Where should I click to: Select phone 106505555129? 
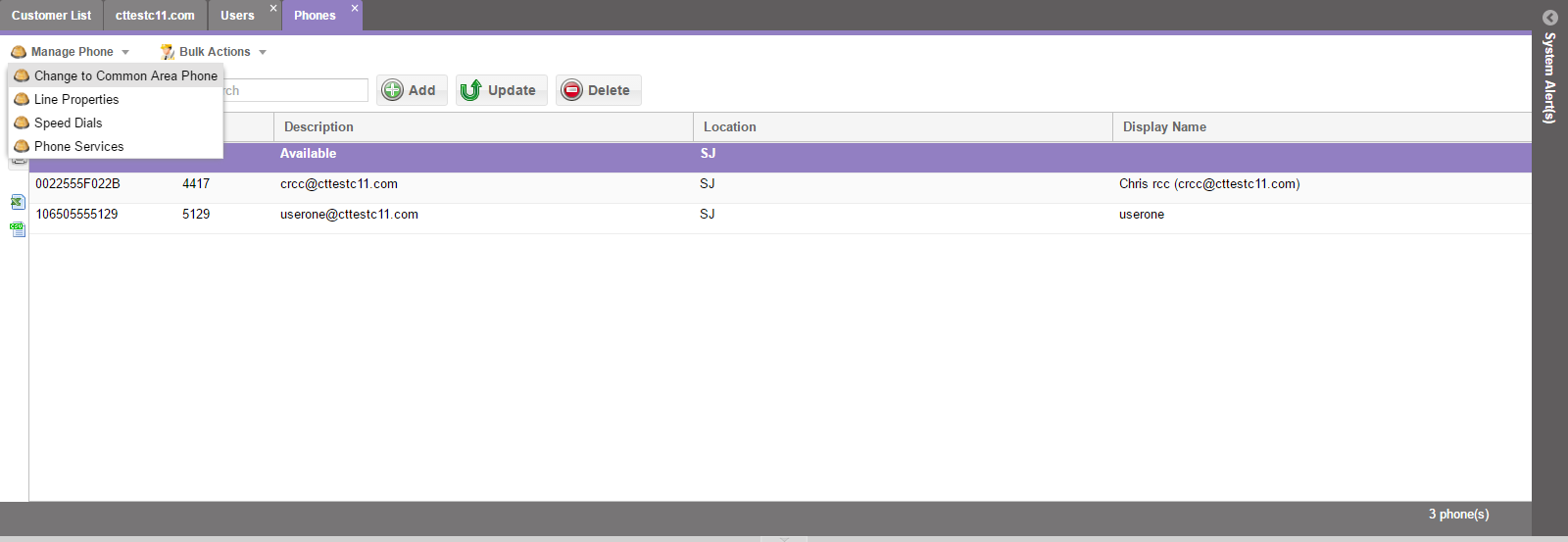coord(76,215)
